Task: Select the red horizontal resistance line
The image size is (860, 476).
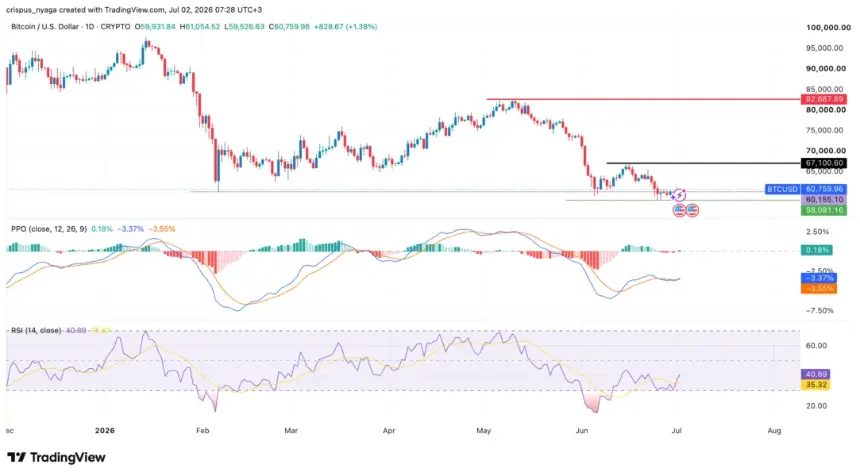Action: pyautogui.click(x=643, y=99)
